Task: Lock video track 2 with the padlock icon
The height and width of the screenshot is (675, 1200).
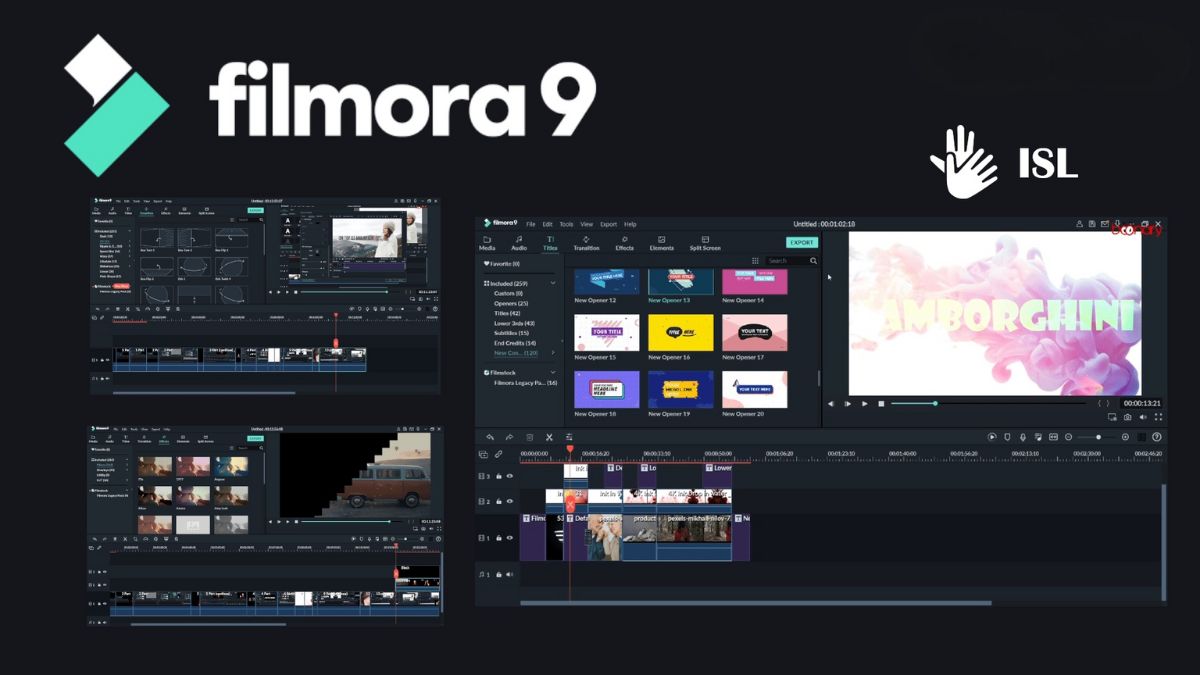Action: (498, 501)
